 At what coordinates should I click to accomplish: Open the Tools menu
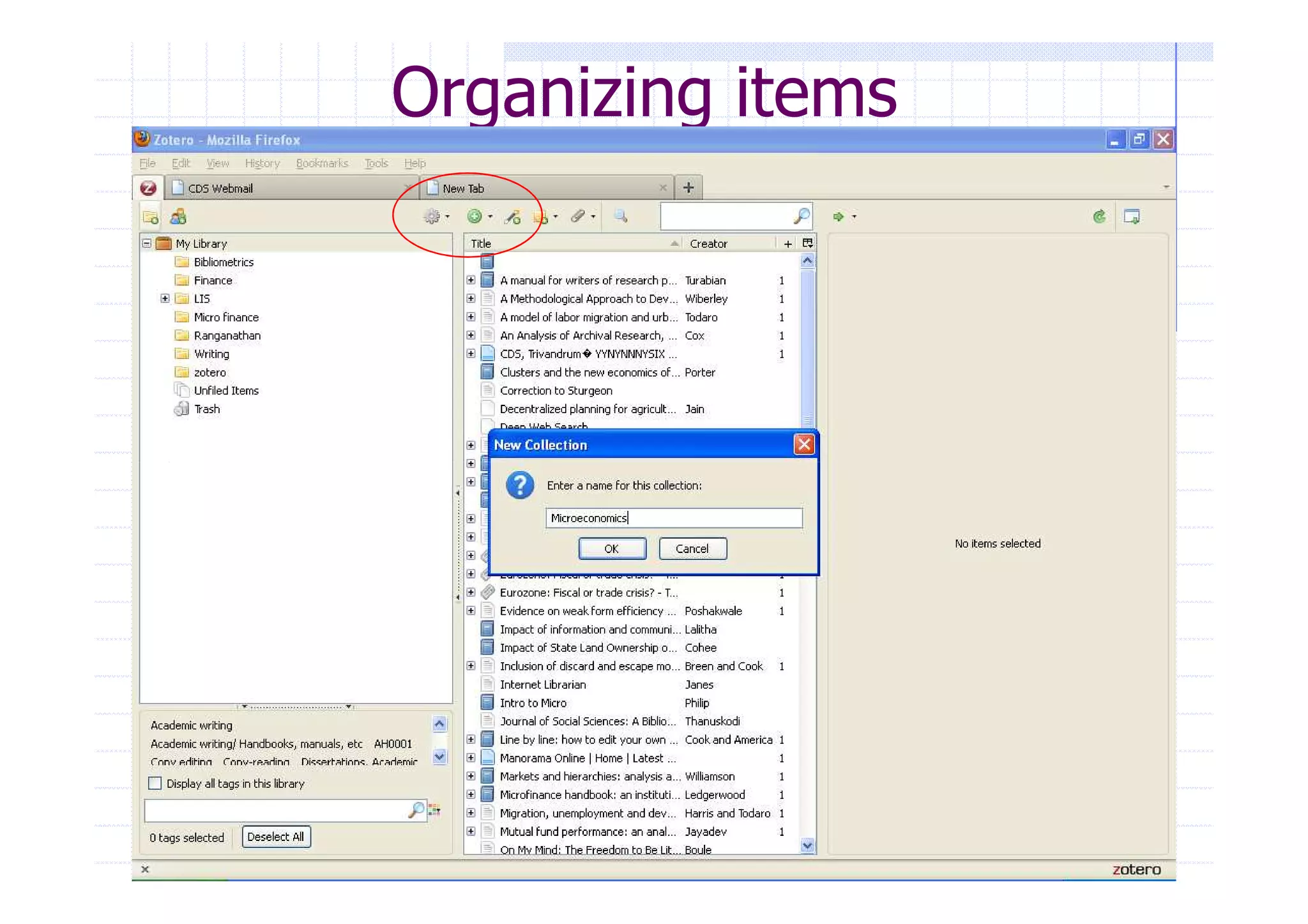point(376,163)
